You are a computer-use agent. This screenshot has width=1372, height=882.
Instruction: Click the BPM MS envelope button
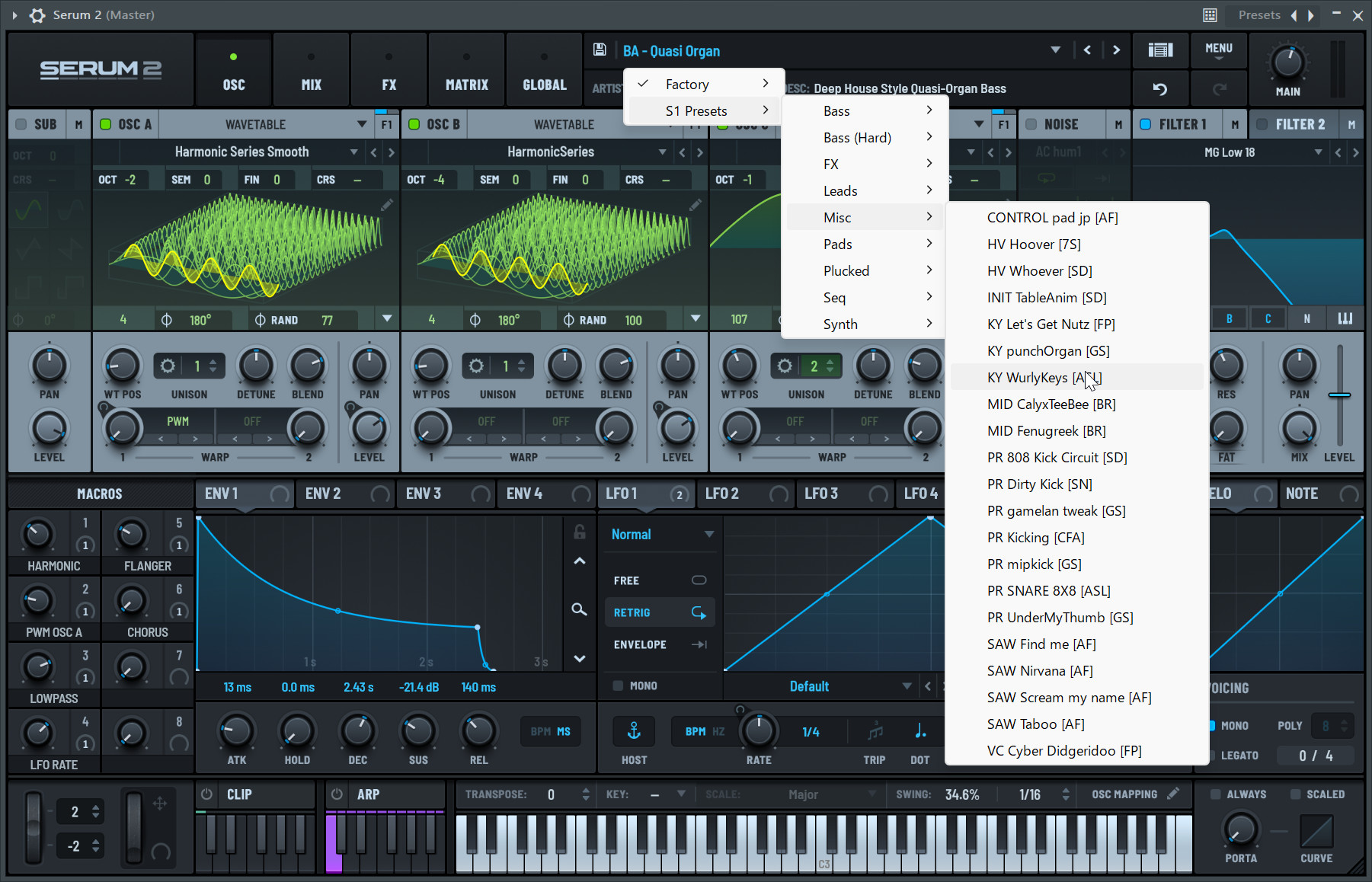550,731
